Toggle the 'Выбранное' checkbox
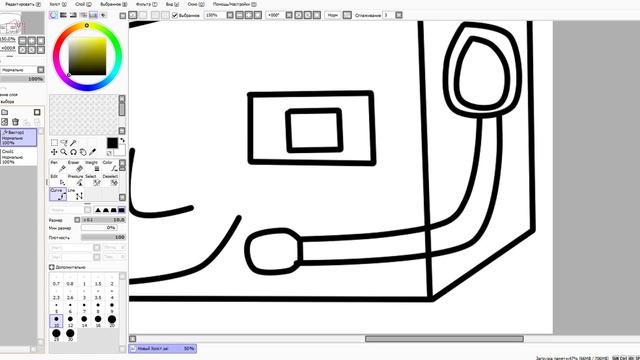This screenshot has height=360, width=640. pos(175,16)
